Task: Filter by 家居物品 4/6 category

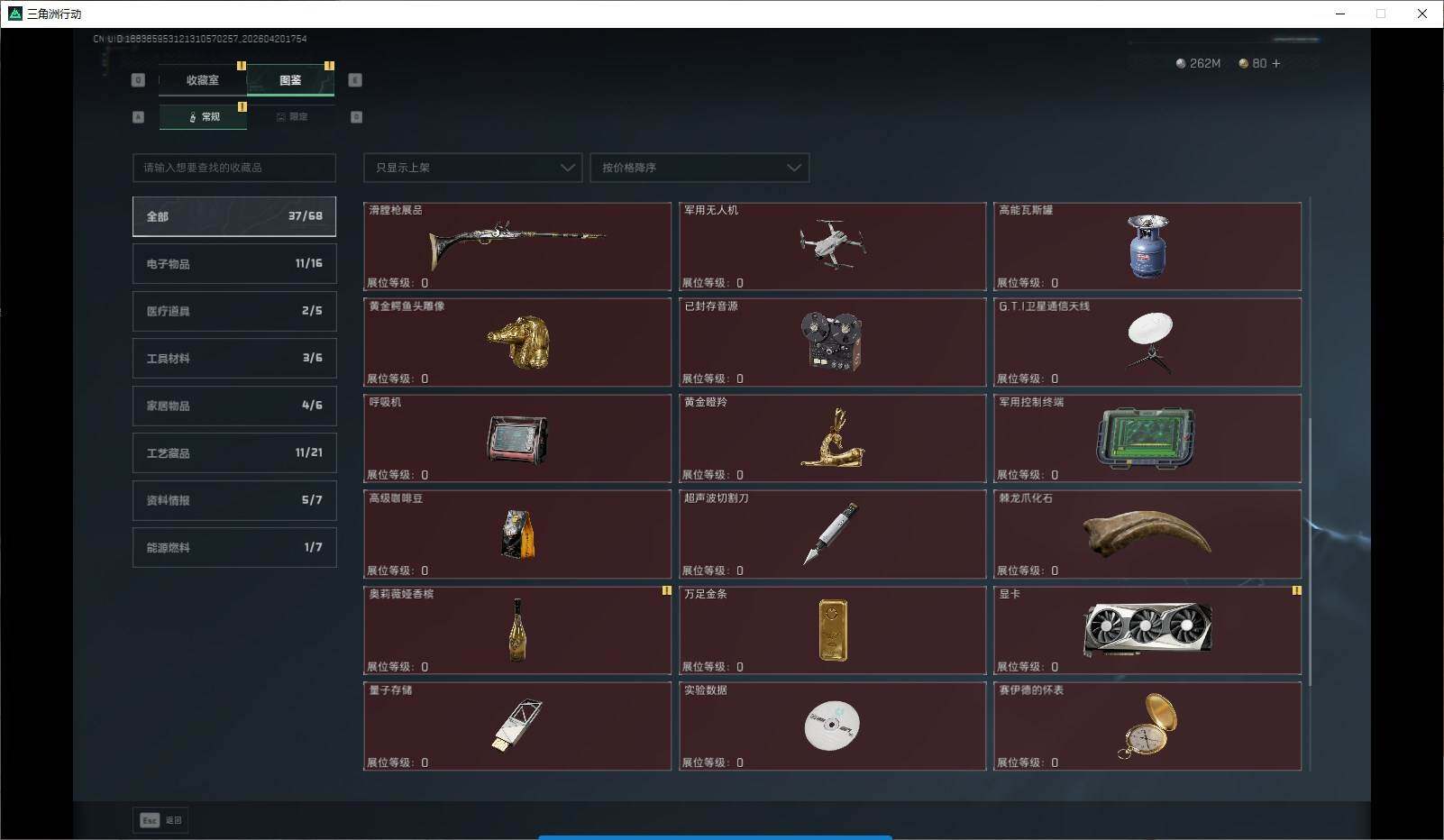Action: (x=234, y=406)
